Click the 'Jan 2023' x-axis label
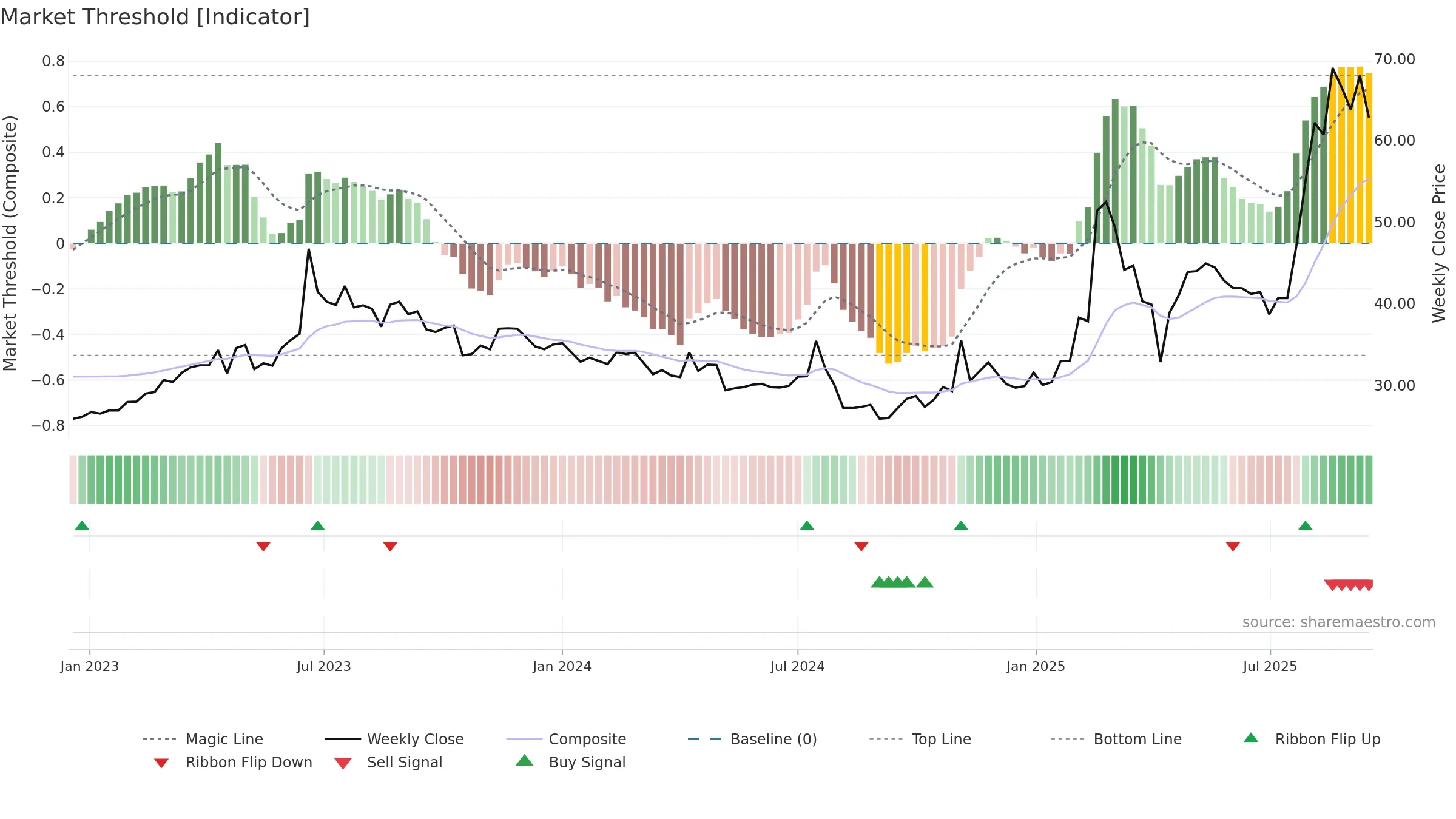The width and height of the screenshot is (1456, 819). point(90,666)
